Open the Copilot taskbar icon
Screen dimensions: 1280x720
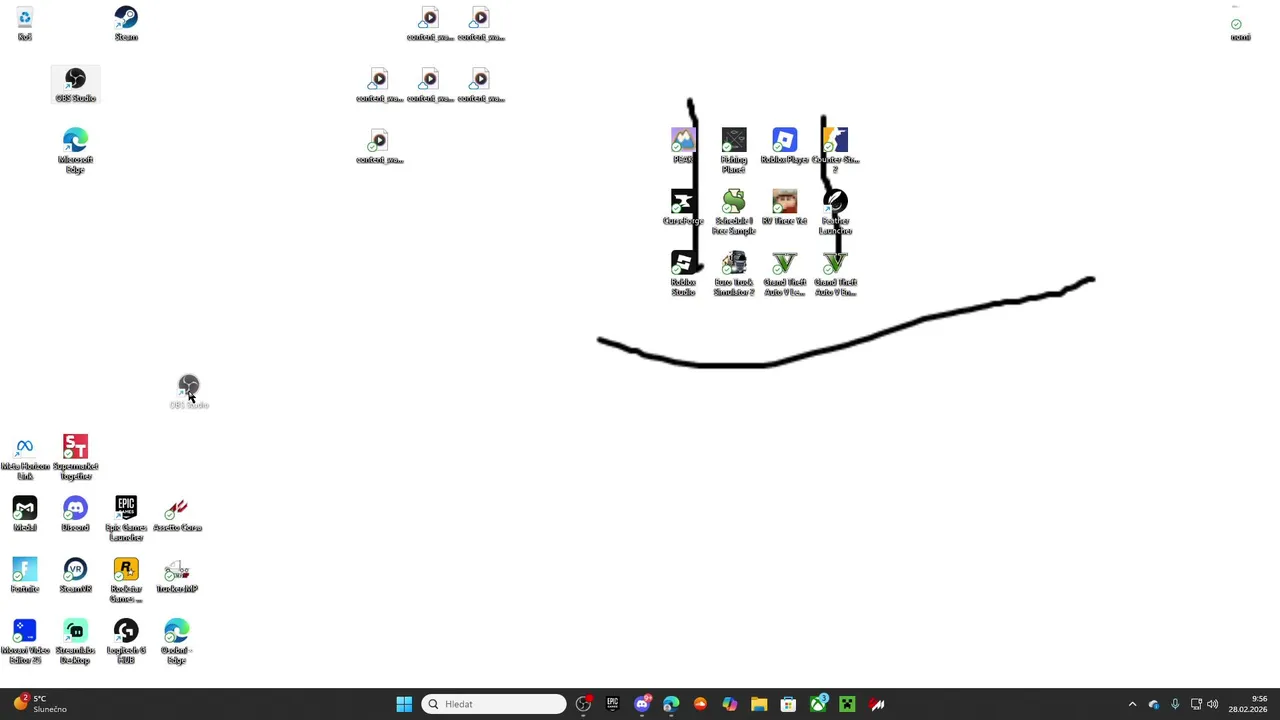[x=730, y=704]
